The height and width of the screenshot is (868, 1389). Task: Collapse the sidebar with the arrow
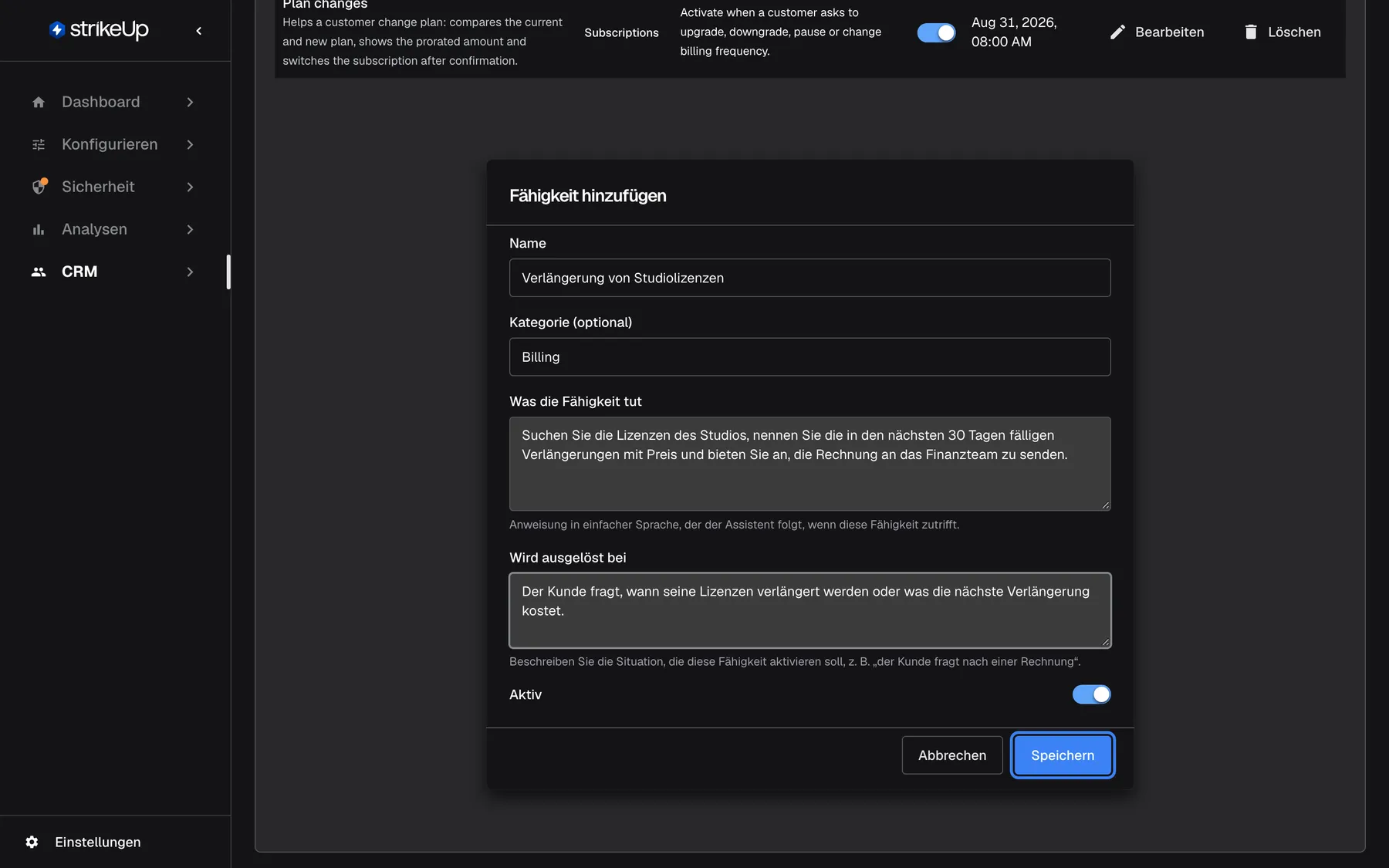tap(199, 31)
